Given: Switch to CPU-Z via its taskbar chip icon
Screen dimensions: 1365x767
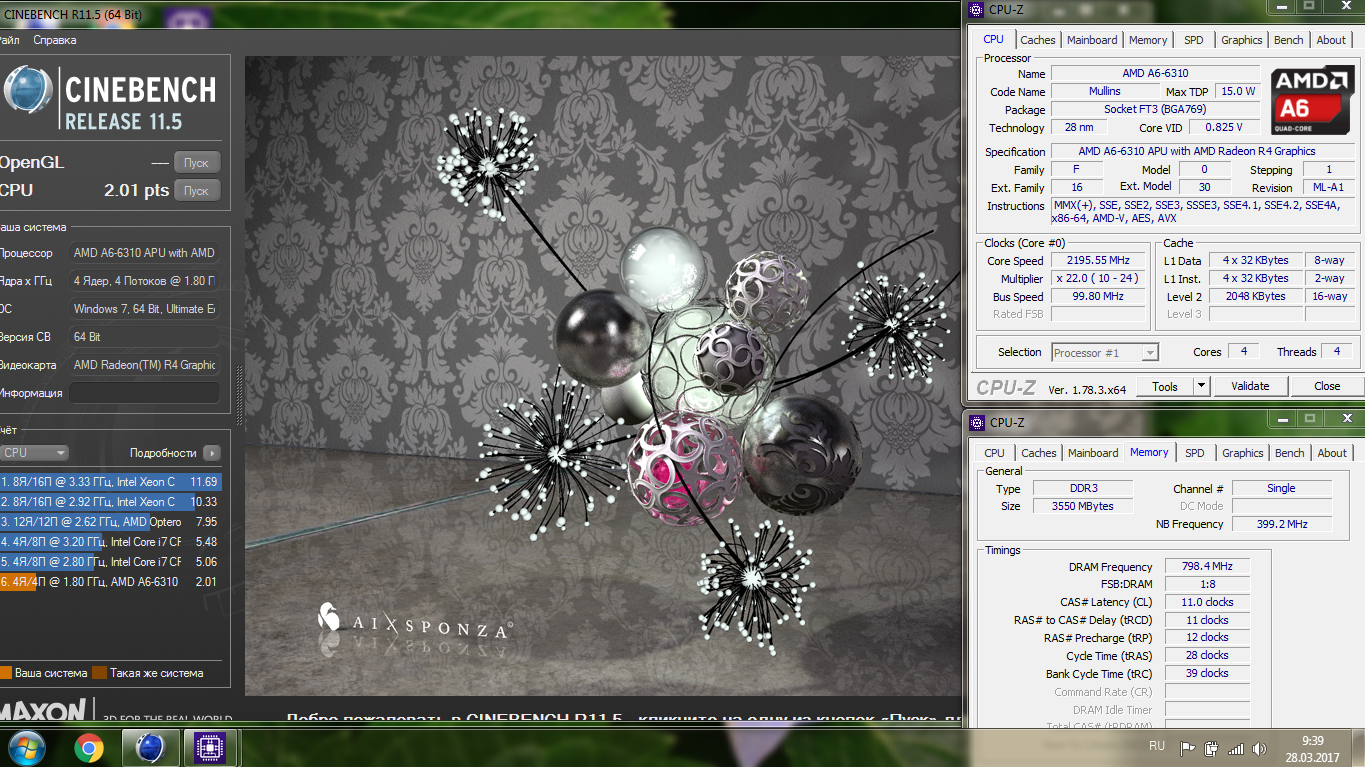Looking at the screenshot, I should [x=210, y=748].
